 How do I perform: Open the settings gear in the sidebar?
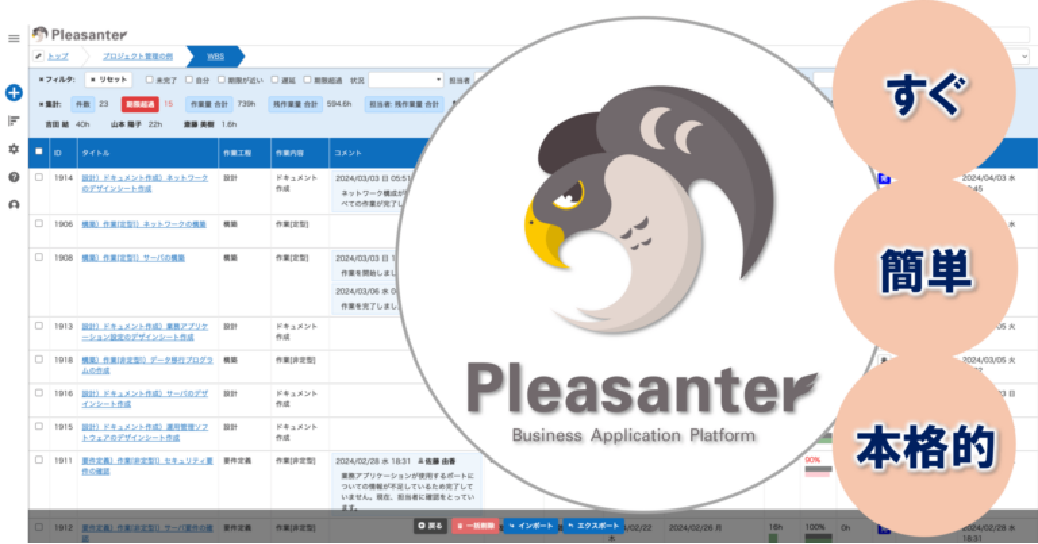tap(13, 149)
